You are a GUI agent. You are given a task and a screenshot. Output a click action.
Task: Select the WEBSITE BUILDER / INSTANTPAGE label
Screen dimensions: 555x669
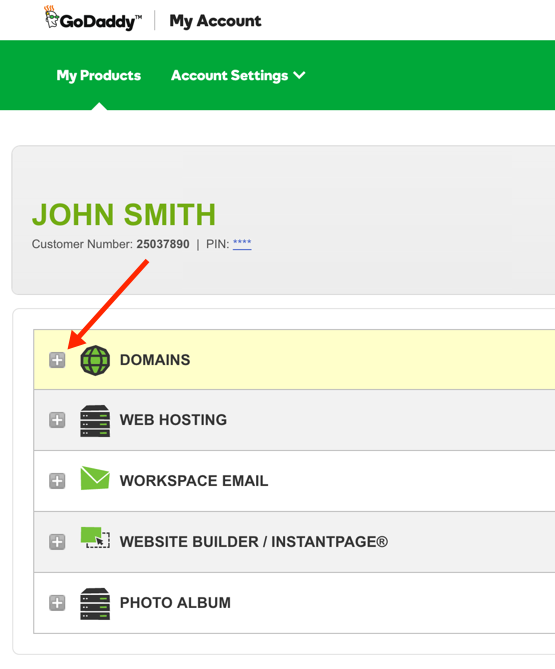(254, 542)
